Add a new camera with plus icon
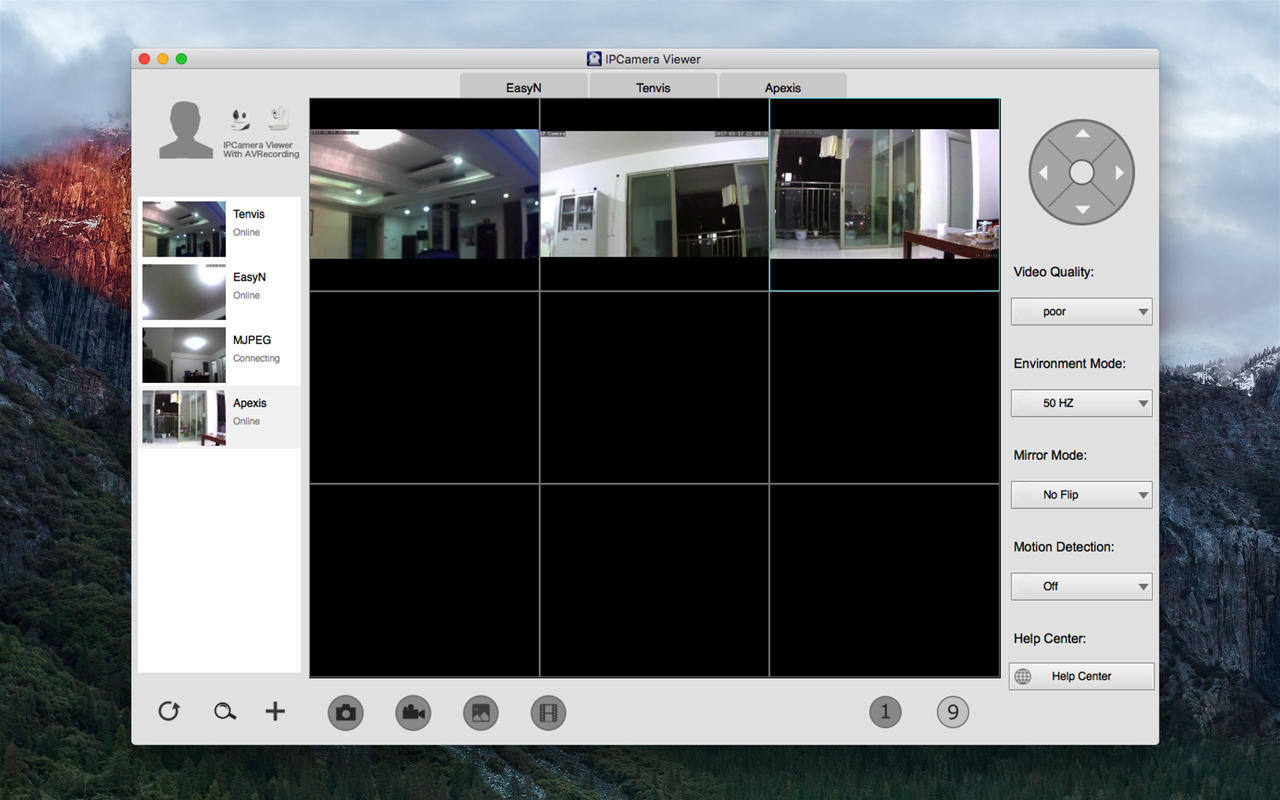The image size is (1280, 800). point(275,711)
